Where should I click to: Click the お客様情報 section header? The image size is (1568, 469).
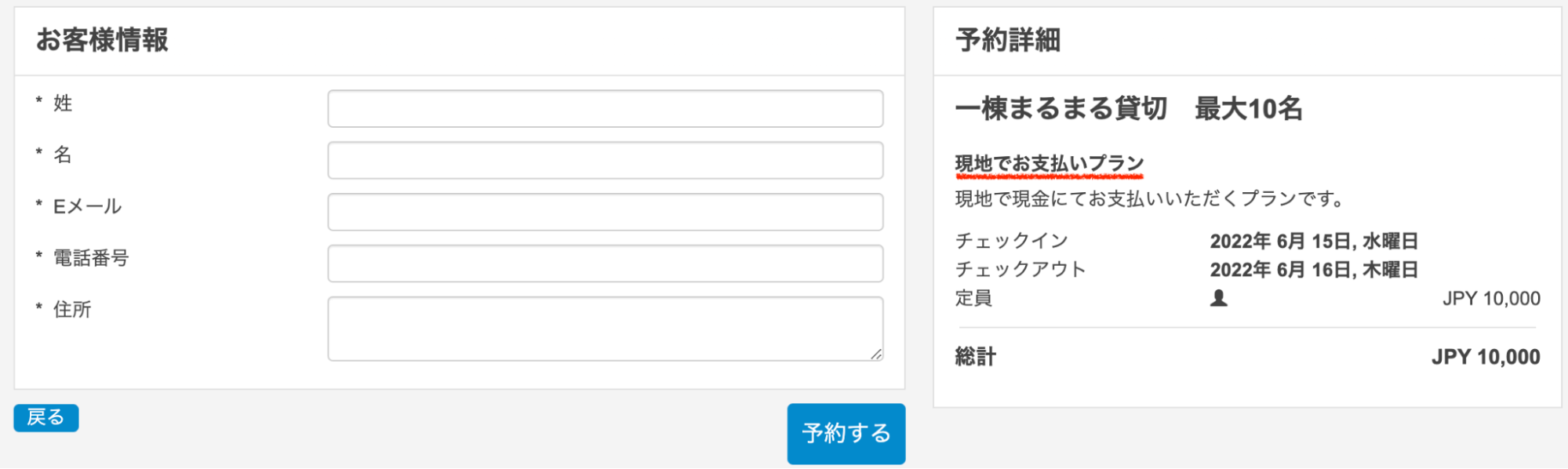pos(102,40)
